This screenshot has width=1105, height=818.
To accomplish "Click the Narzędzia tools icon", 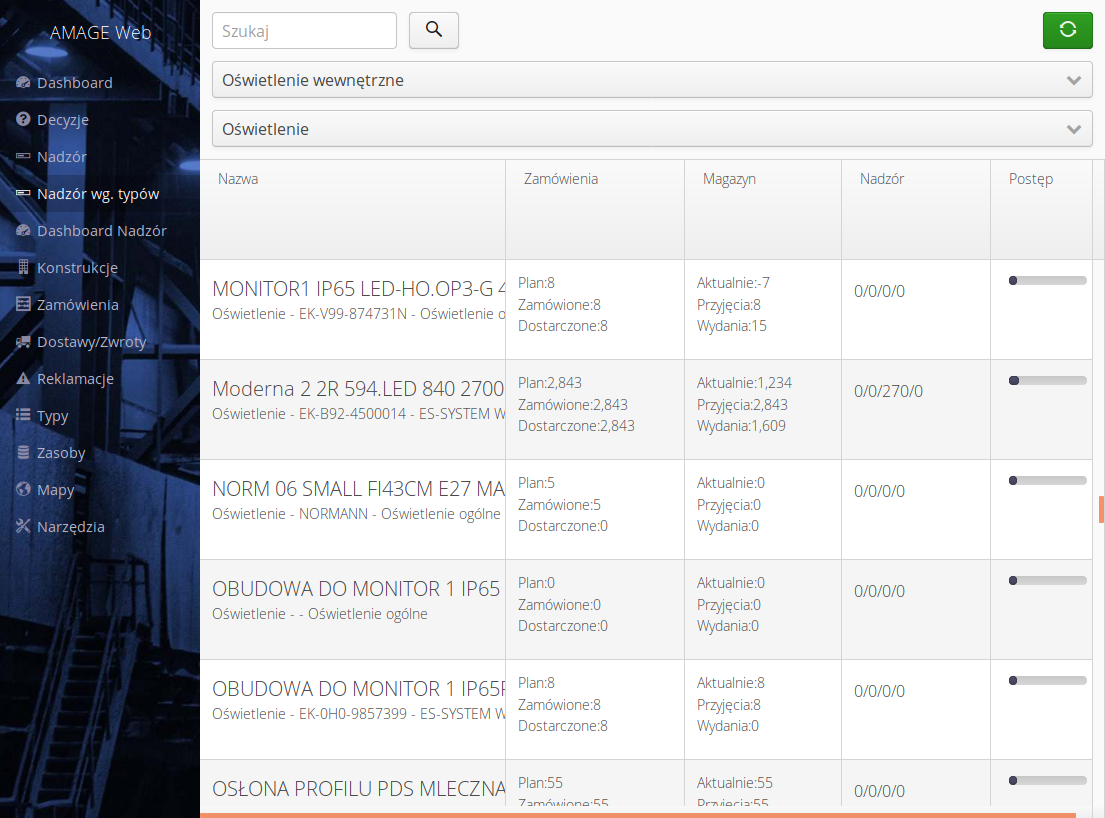I will [x=24, y=526].
